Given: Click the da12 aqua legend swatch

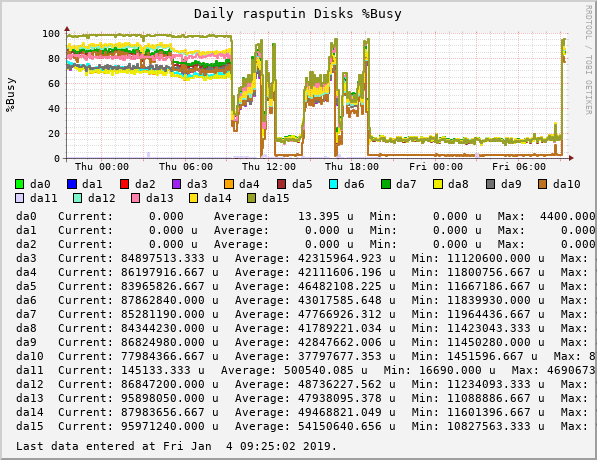Looking at the screenshot, I should click(x=77, y=198).
